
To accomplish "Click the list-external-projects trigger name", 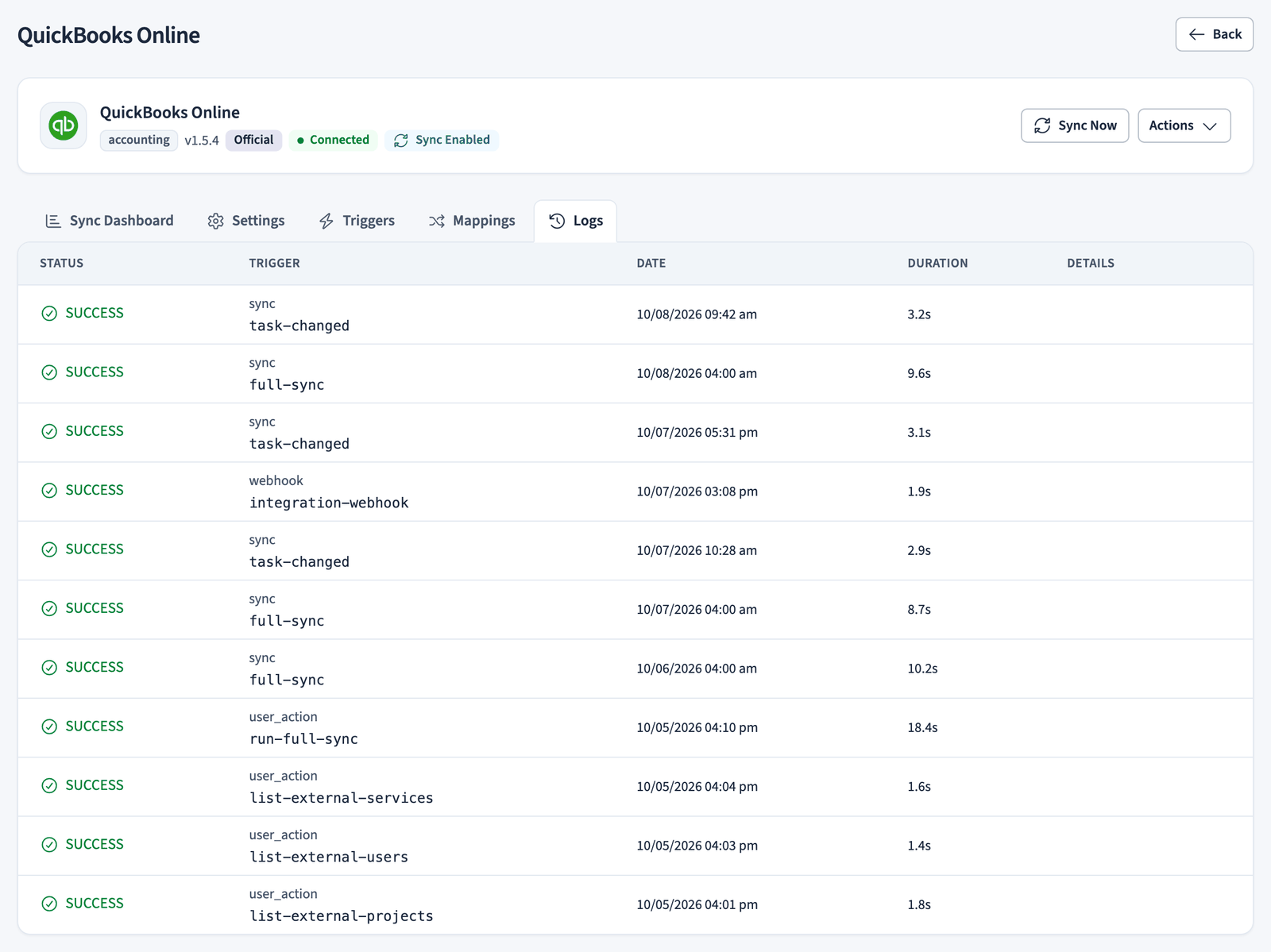I will click(342, 916).
